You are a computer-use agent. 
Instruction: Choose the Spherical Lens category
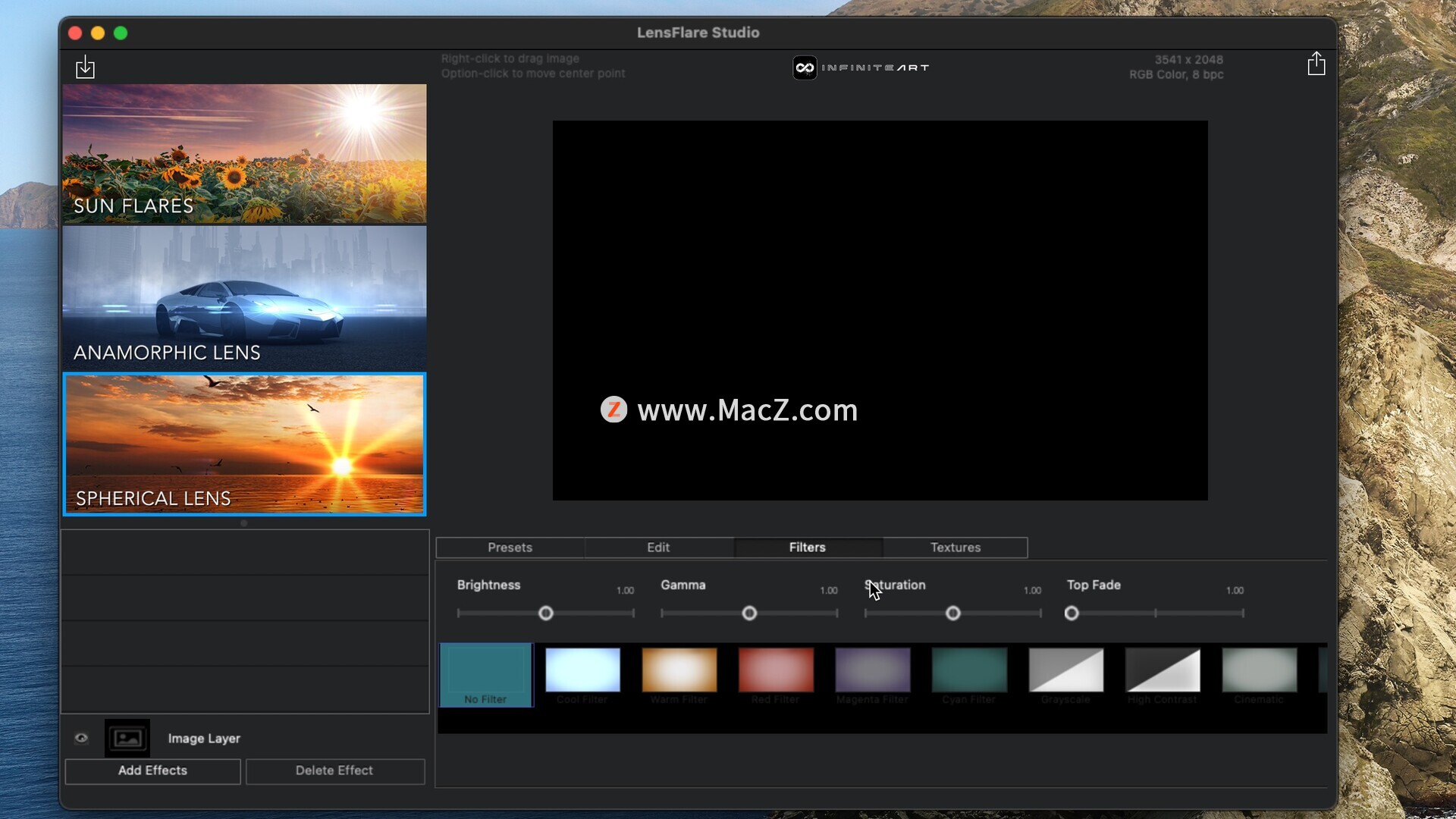[244, 444]
